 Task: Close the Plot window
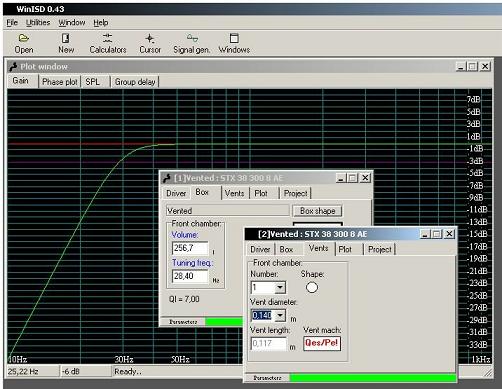point(485,67)
